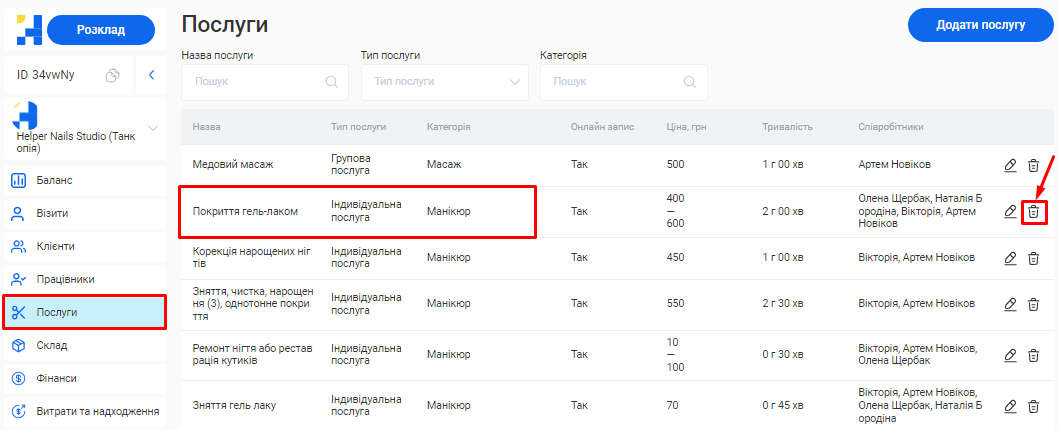1059x430 pixels.
Task: Click the trash icon for Зняття гель лаку
Action: (1034, 406)
